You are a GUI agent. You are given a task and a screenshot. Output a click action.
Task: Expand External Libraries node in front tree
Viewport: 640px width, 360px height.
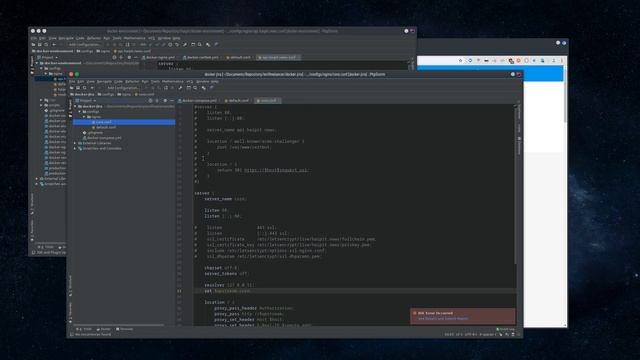click(x=75, y=143)
